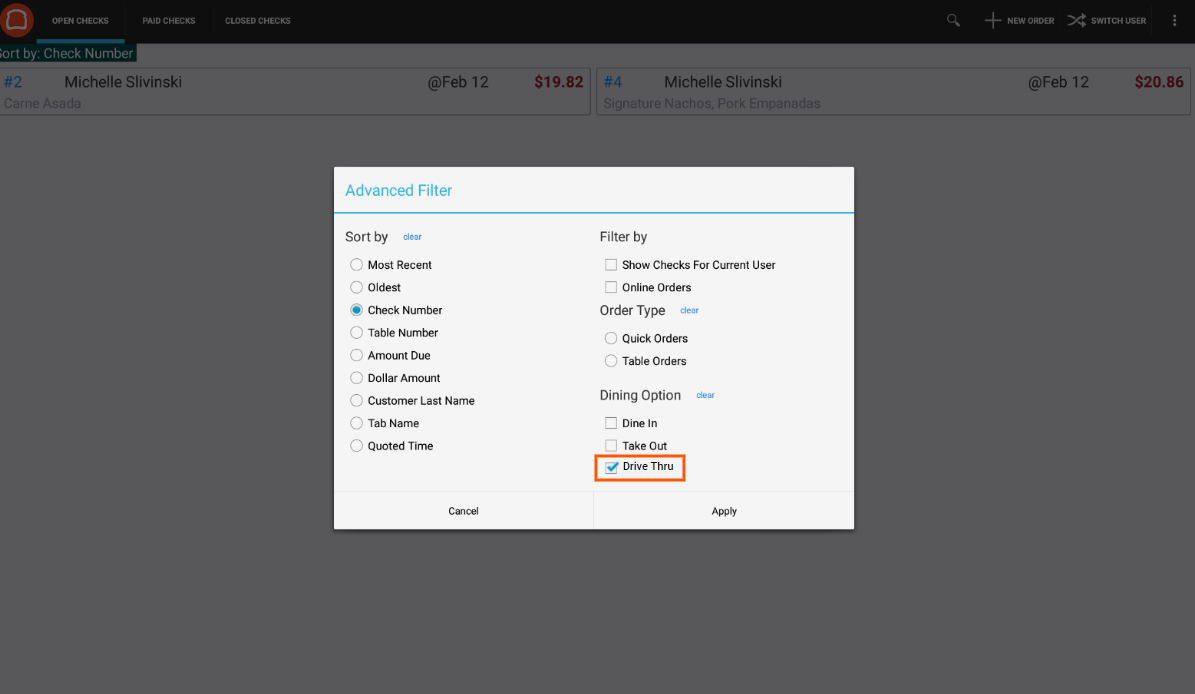Switch to the Closed Checks tab
The width and height of the screenshot is (1195, 694).
coord(257,21)
